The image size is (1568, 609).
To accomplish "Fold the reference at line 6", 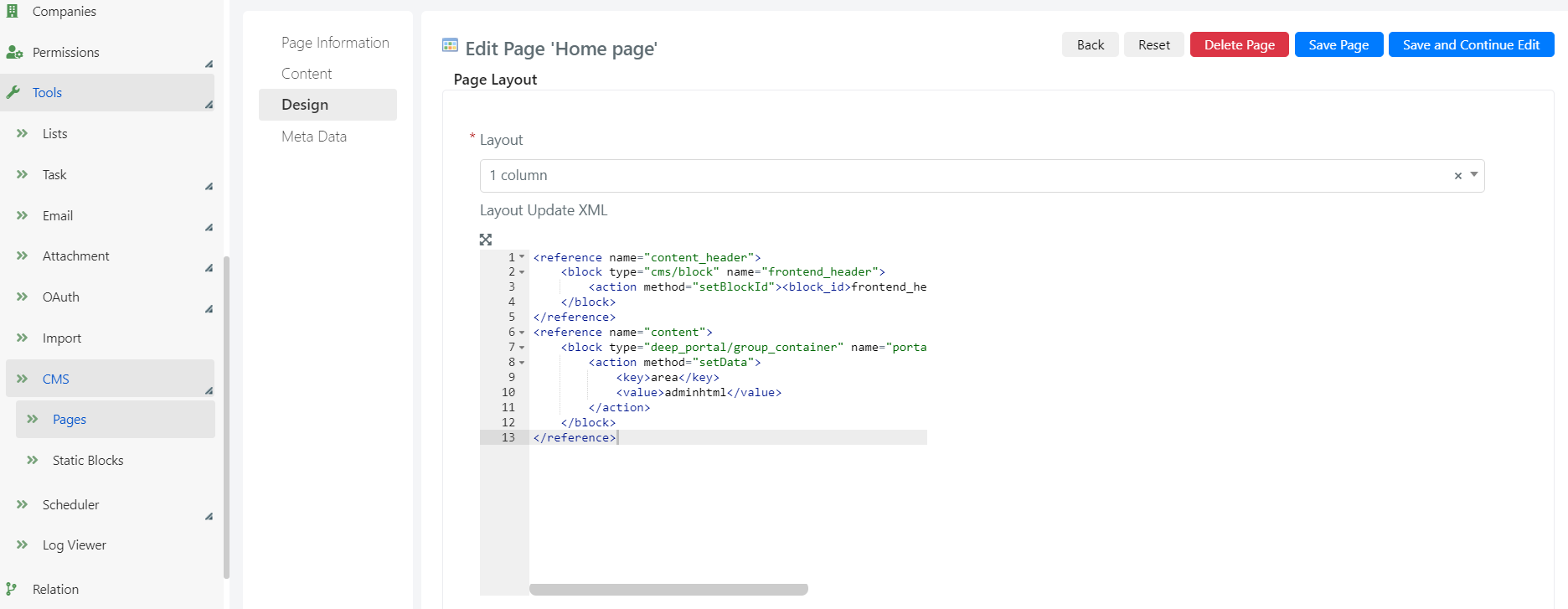I will (522, 333).
